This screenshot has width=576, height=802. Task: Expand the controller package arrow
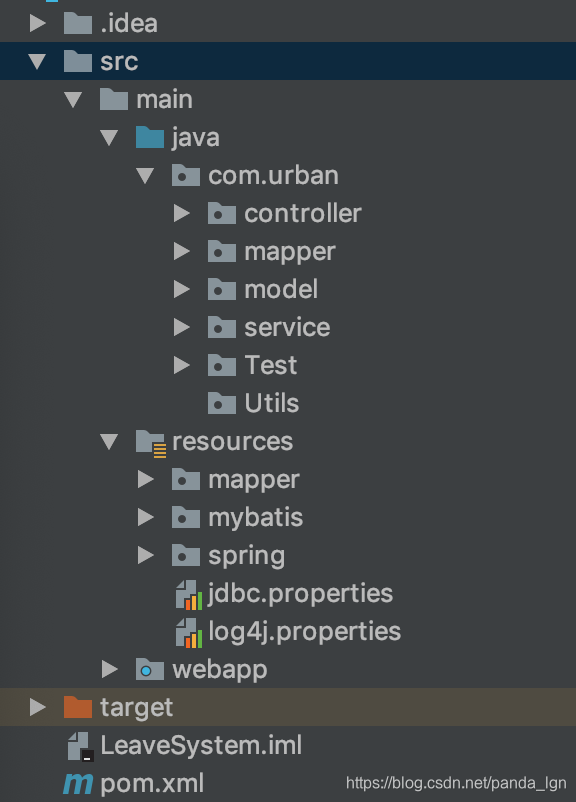click(182, 213)
